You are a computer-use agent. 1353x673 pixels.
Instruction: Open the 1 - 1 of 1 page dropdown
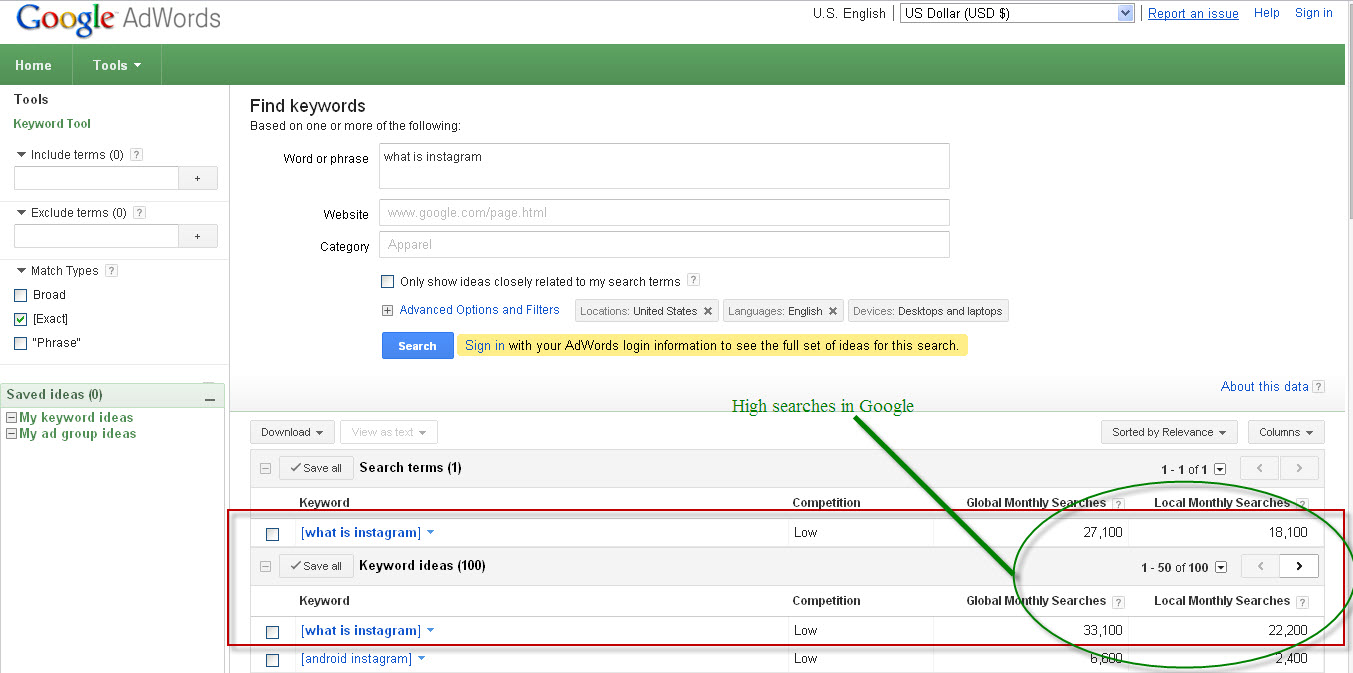[x=1220, y=470]
